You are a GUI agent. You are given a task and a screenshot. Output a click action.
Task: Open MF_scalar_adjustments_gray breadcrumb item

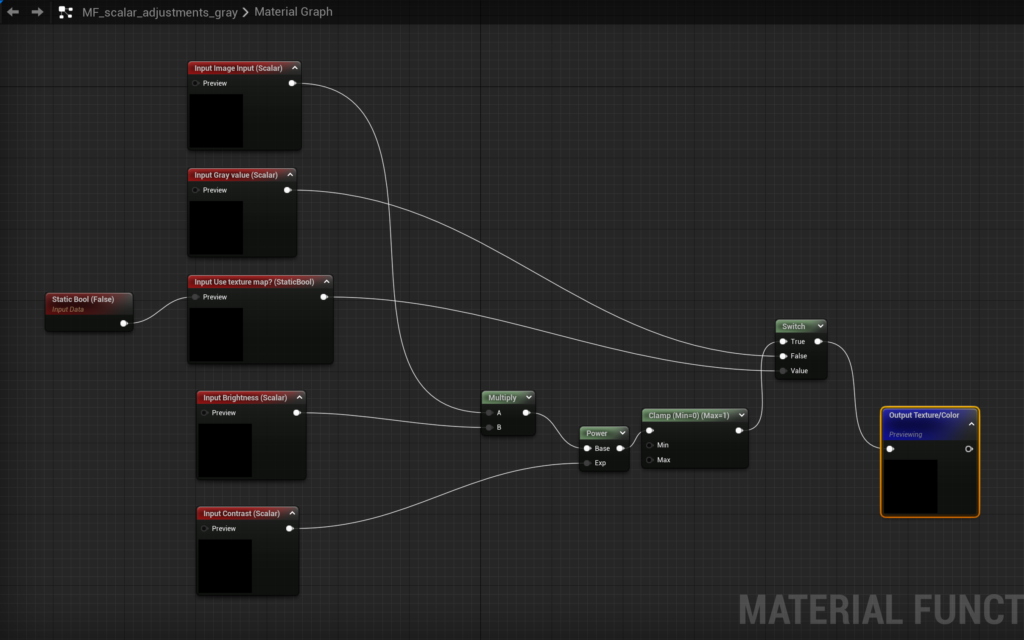pos(160,12)
